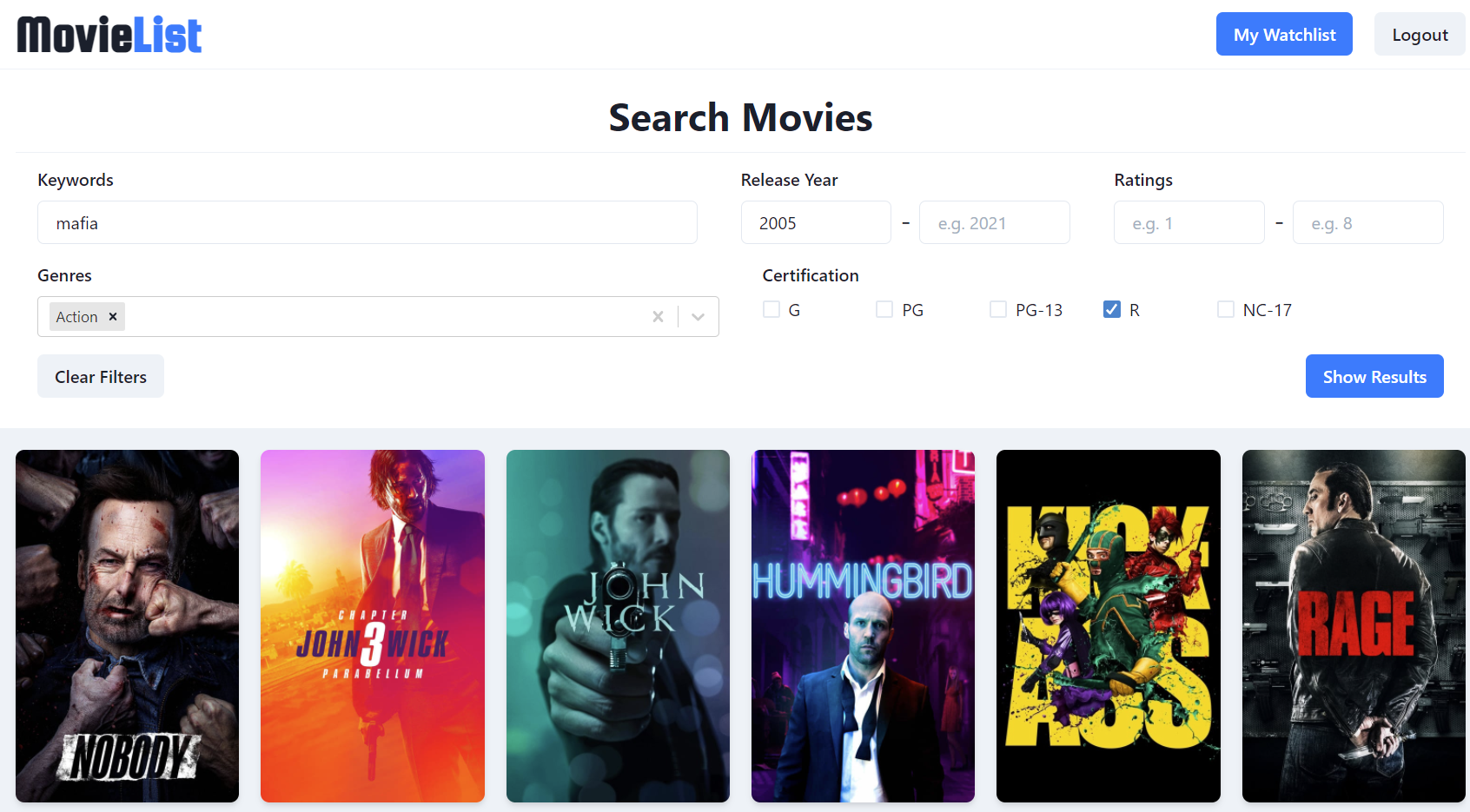Tick the NC-17 certification checkbox
The height and width of the screenshot is (812, 1470).
pyautogui.click(x=1226, y=309)
